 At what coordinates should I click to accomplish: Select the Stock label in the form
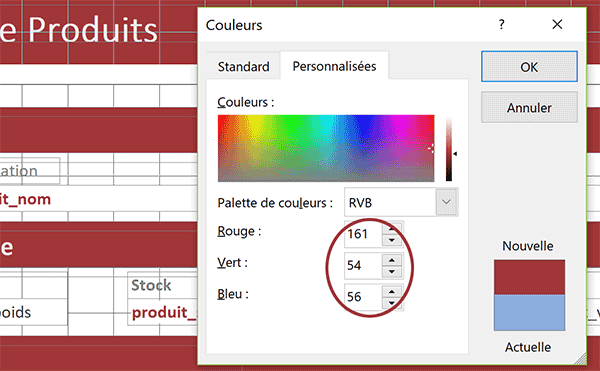point(151,285)
